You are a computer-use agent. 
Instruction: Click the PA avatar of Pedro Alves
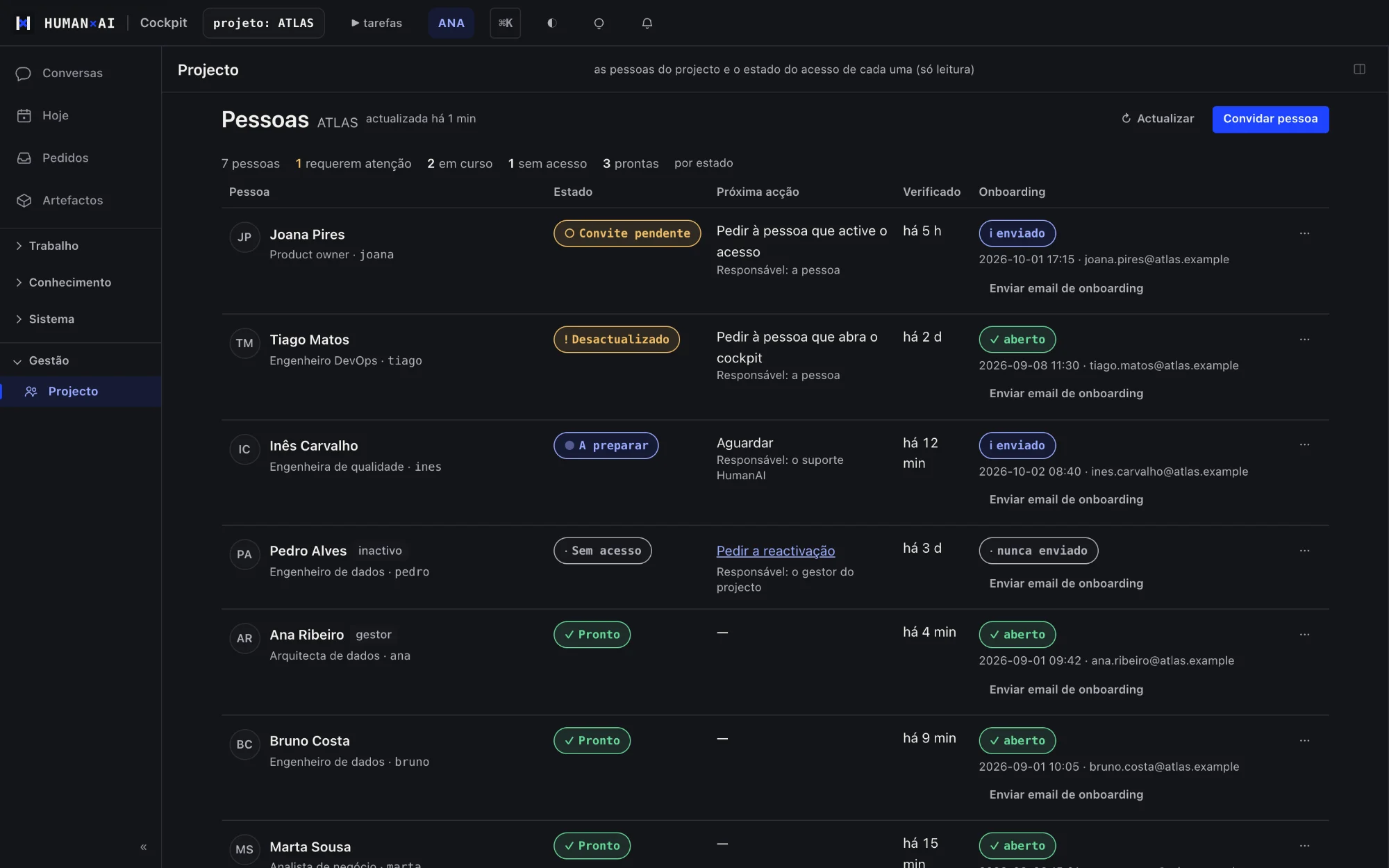tap(244, 554)
